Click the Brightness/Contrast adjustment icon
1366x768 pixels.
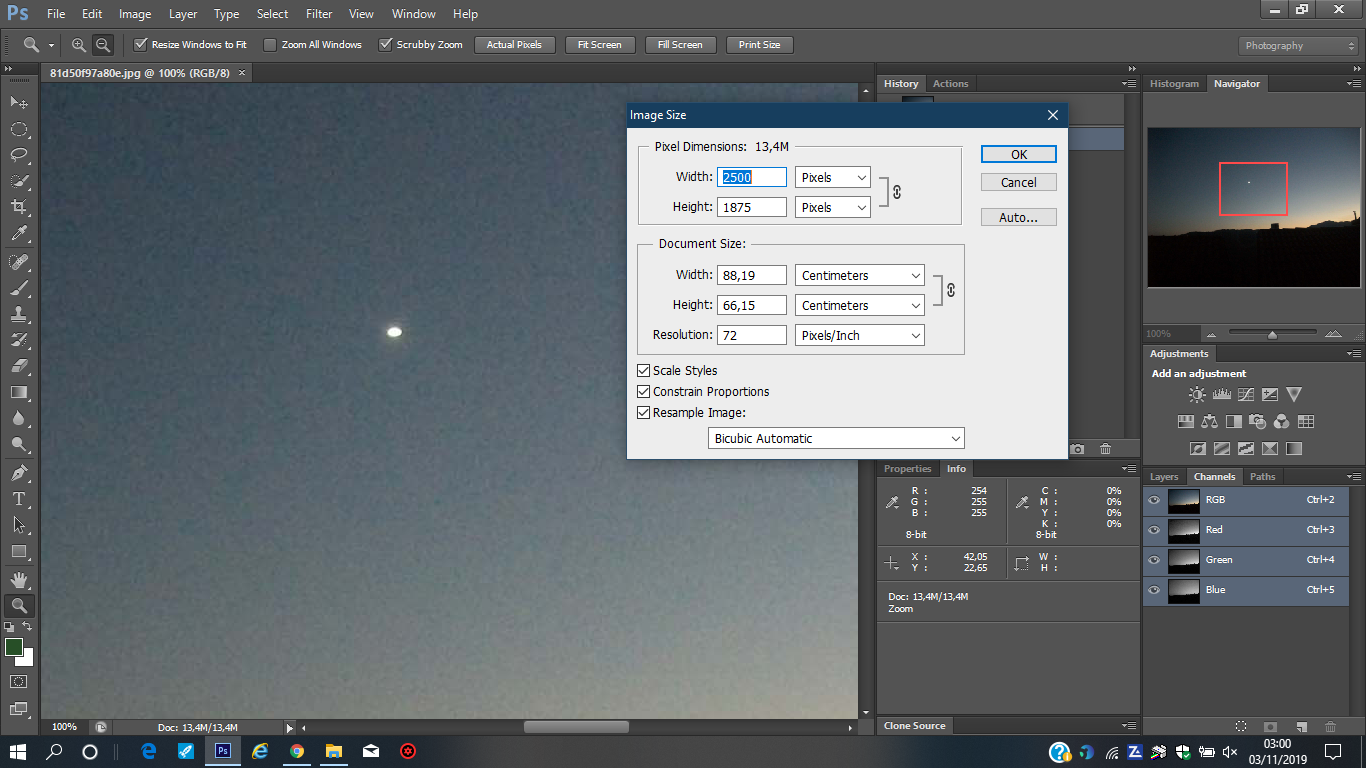pos(1197,395)
